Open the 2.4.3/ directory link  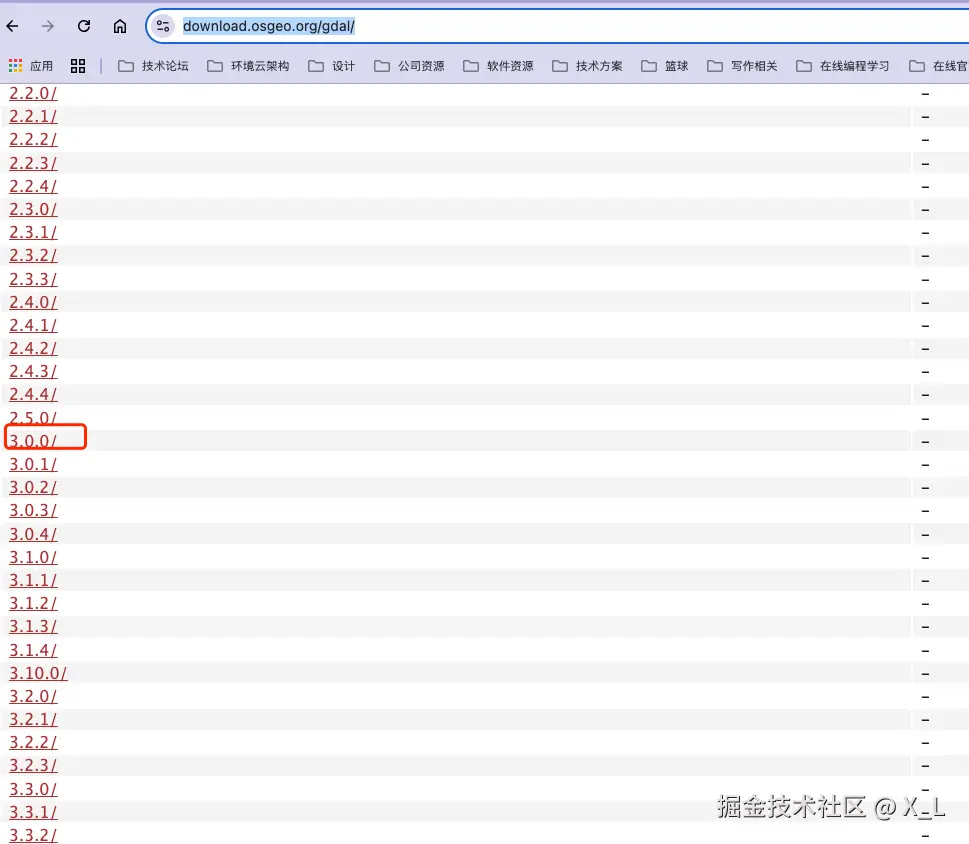pos(33,371)
